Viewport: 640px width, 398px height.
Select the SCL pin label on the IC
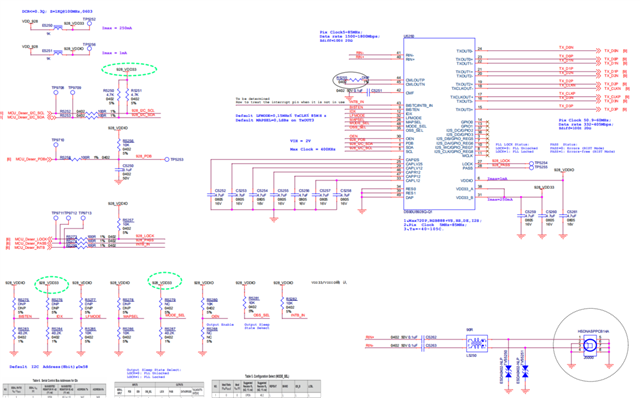click(x=409, y=151)
